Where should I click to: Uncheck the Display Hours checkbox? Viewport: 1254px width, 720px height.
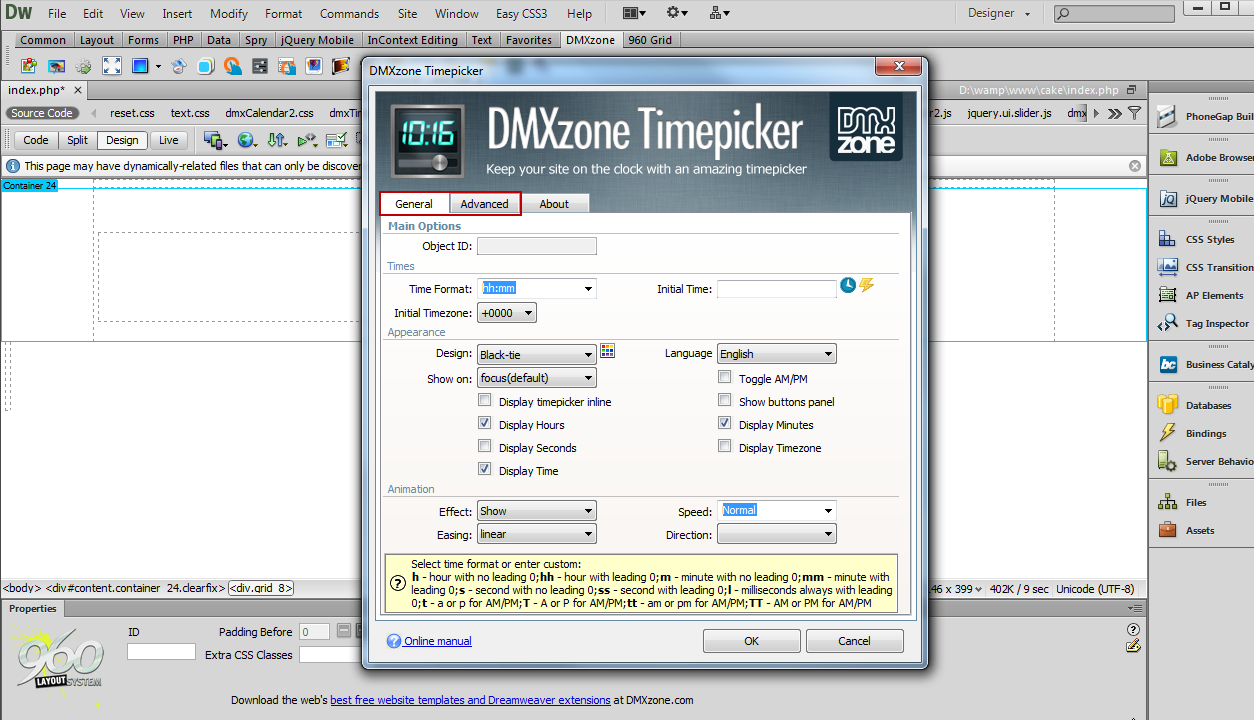(x=485, y=424)
